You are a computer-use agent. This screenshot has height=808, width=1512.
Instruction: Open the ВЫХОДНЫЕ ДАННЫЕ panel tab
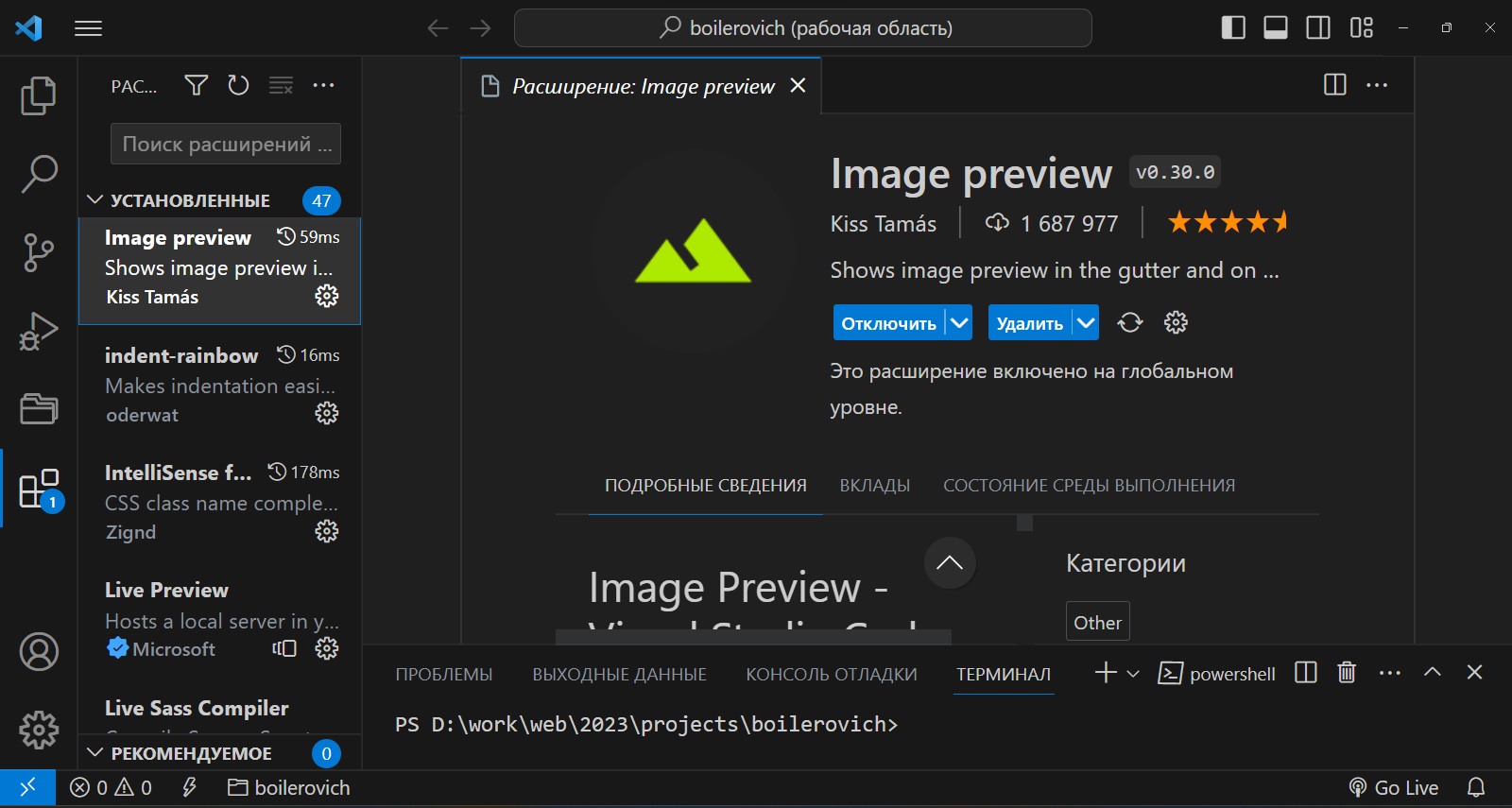620,674
